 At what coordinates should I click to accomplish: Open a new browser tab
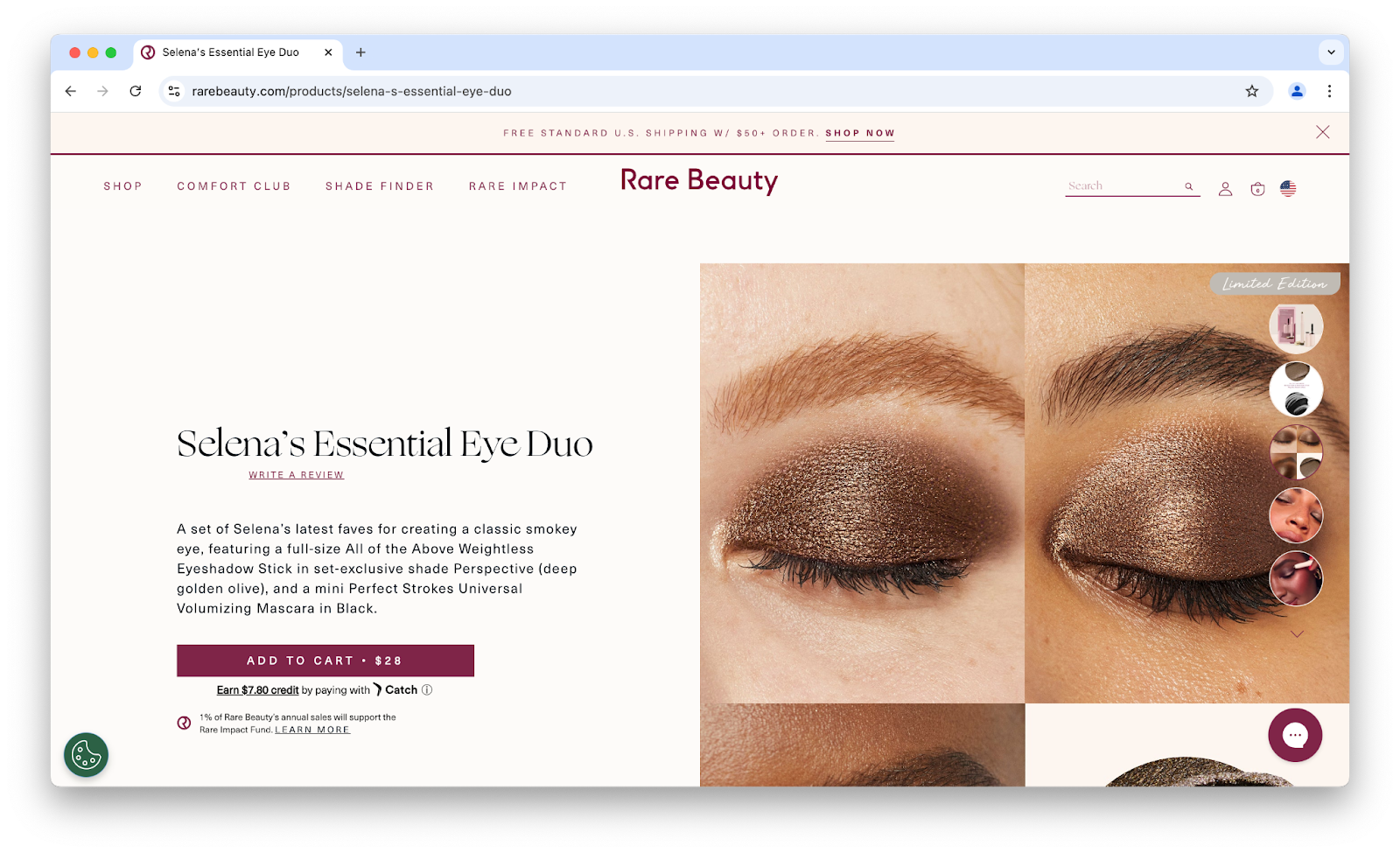click(x=360, y=52)
